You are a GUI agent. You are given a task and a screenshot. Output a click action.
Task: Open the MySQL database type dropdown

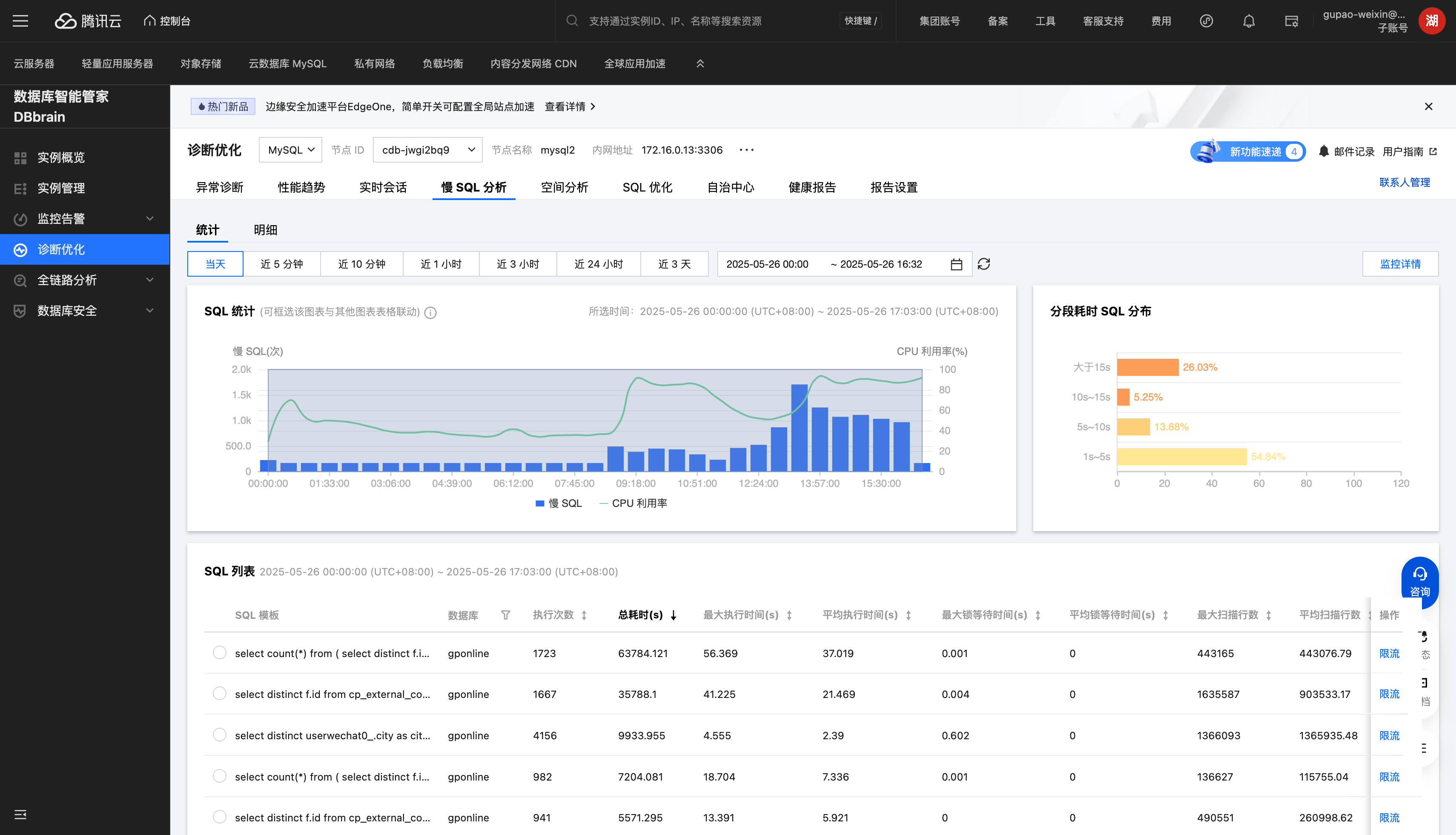[x=290, y=150]
